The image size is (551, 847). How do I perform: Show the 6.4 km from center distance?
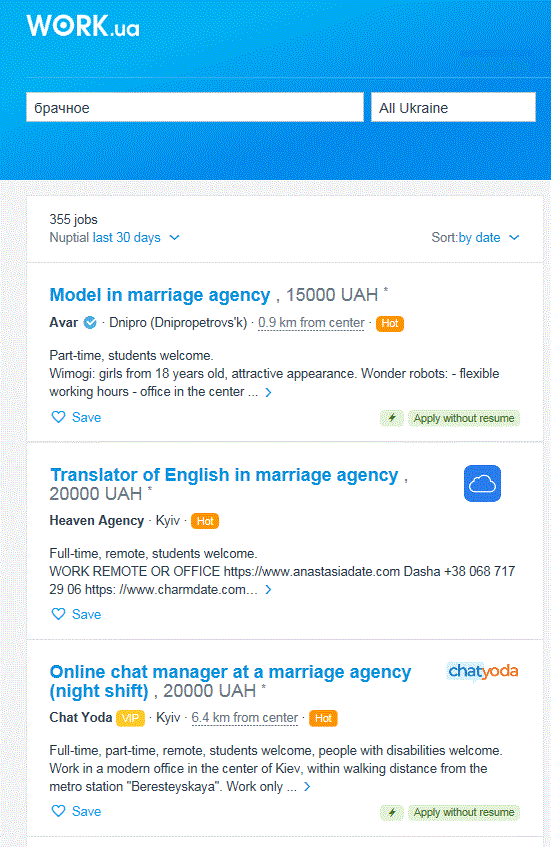pyautogui.click(x=245, y=718)
